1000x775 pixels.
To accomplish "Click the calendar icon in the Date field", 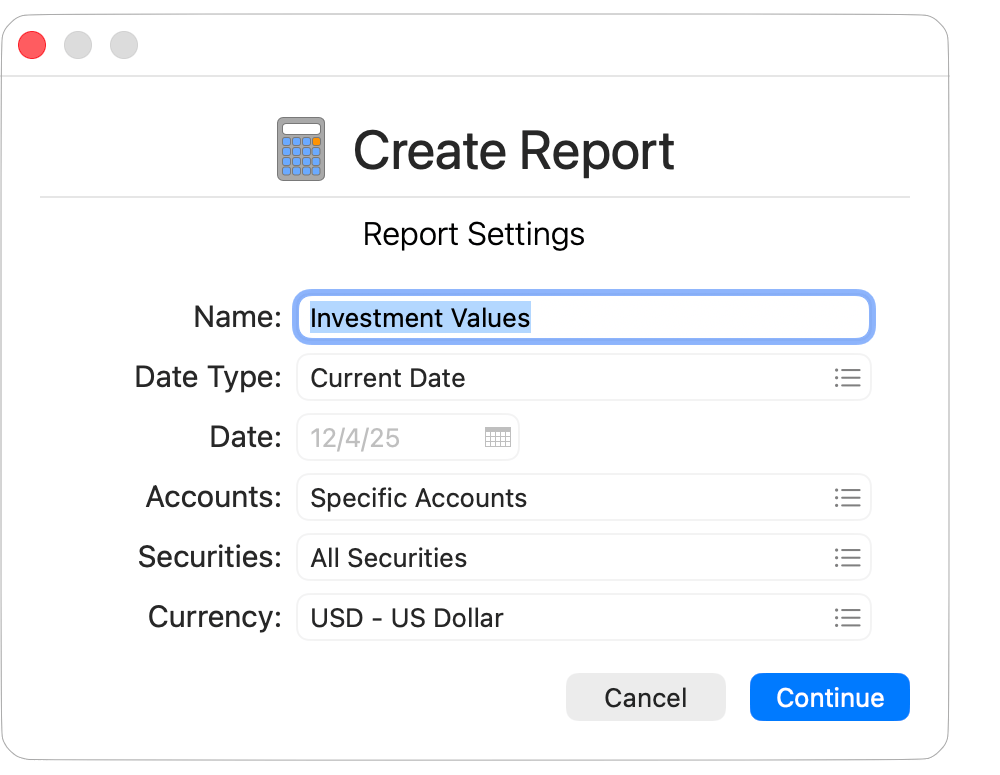I will tap(497, 437).
